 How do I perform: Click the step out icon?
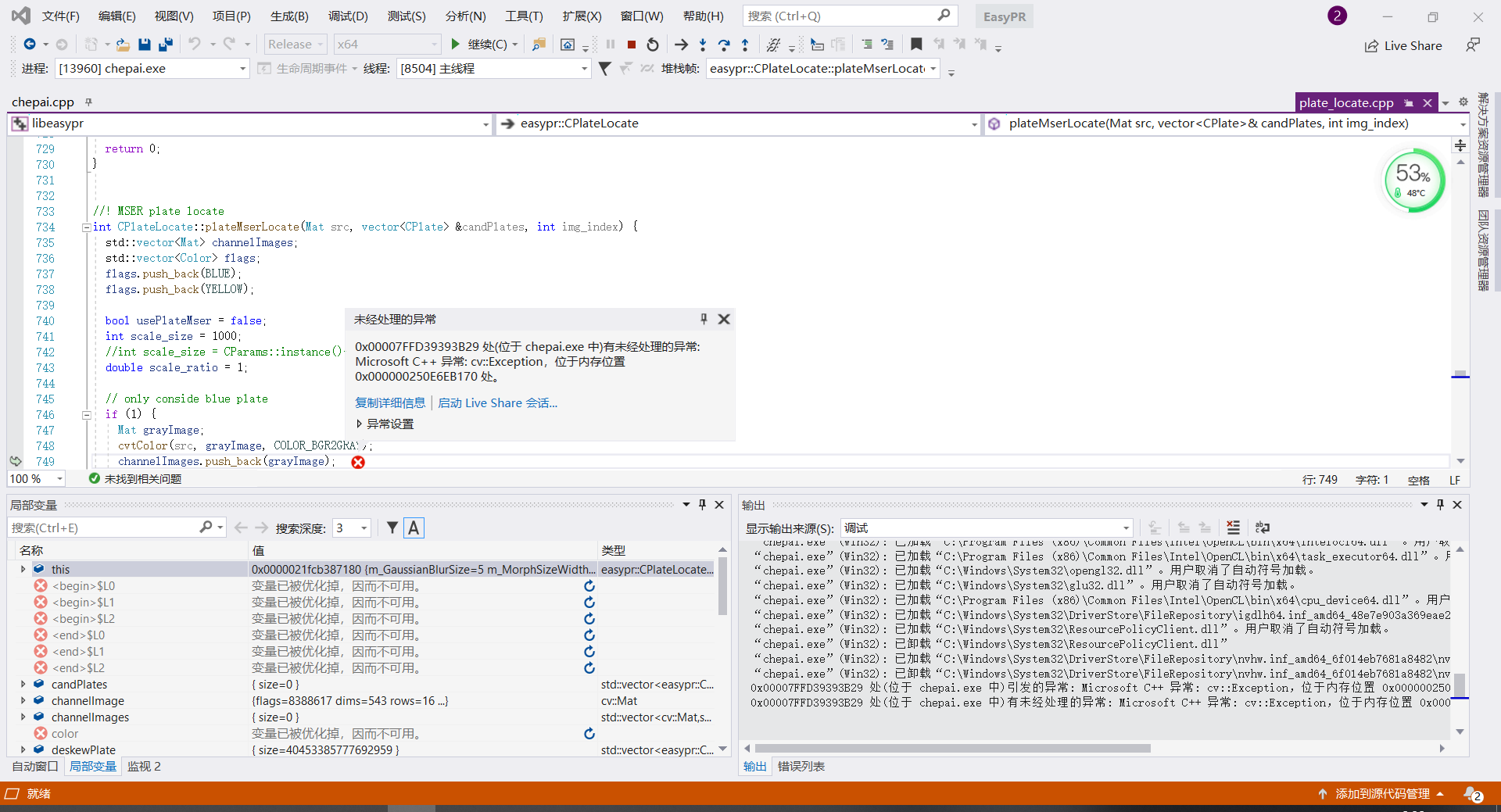point(745,45)
